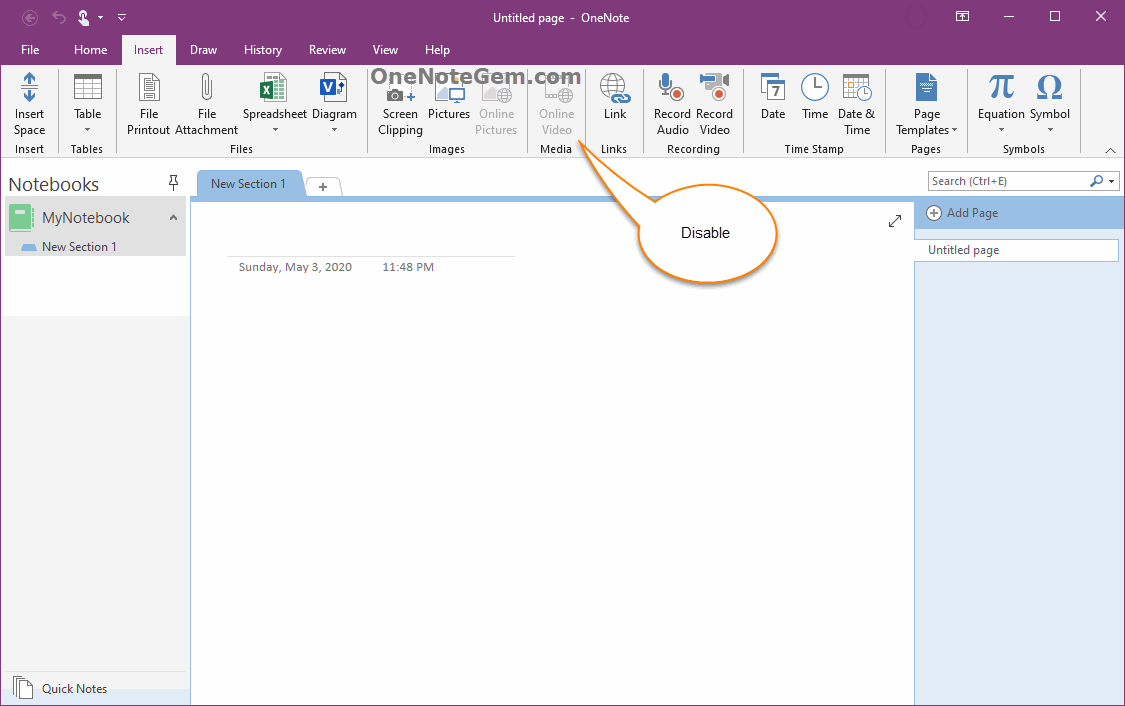Pin the Notebooks pane

(x=173, y=183)
